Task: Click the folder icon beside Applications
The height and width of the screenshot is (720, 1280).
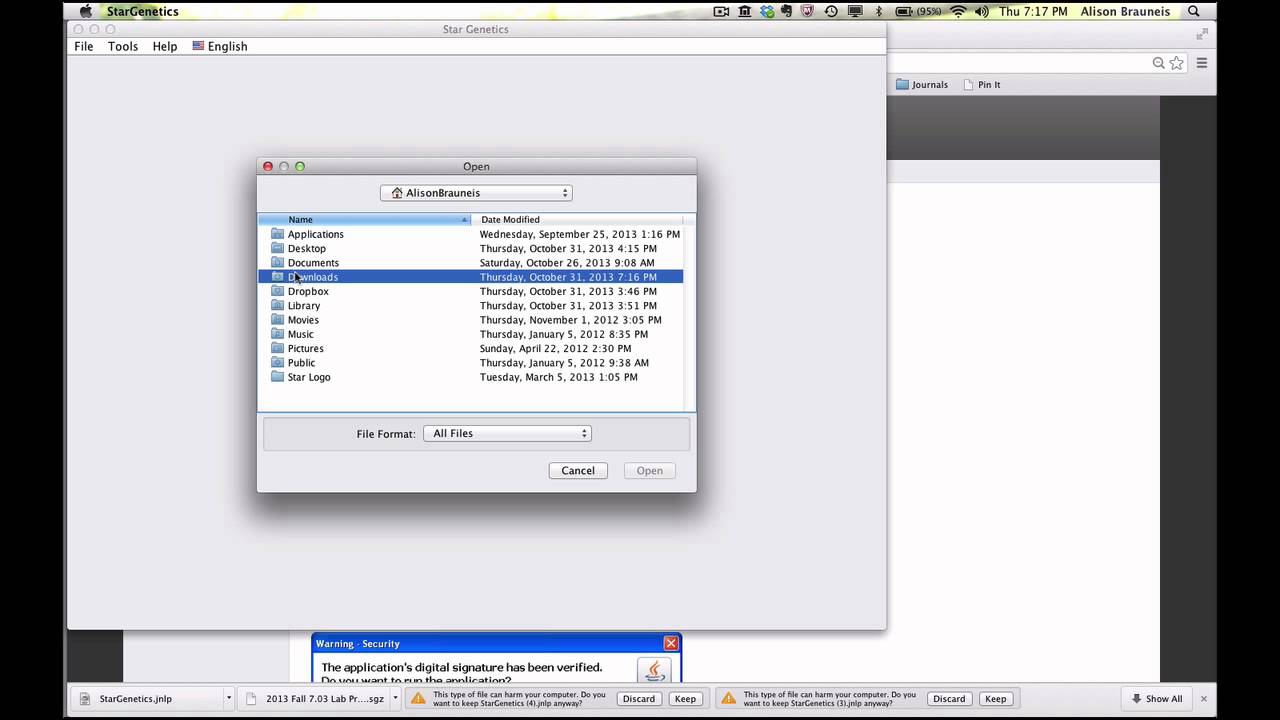Action: (x=278, y=234)
